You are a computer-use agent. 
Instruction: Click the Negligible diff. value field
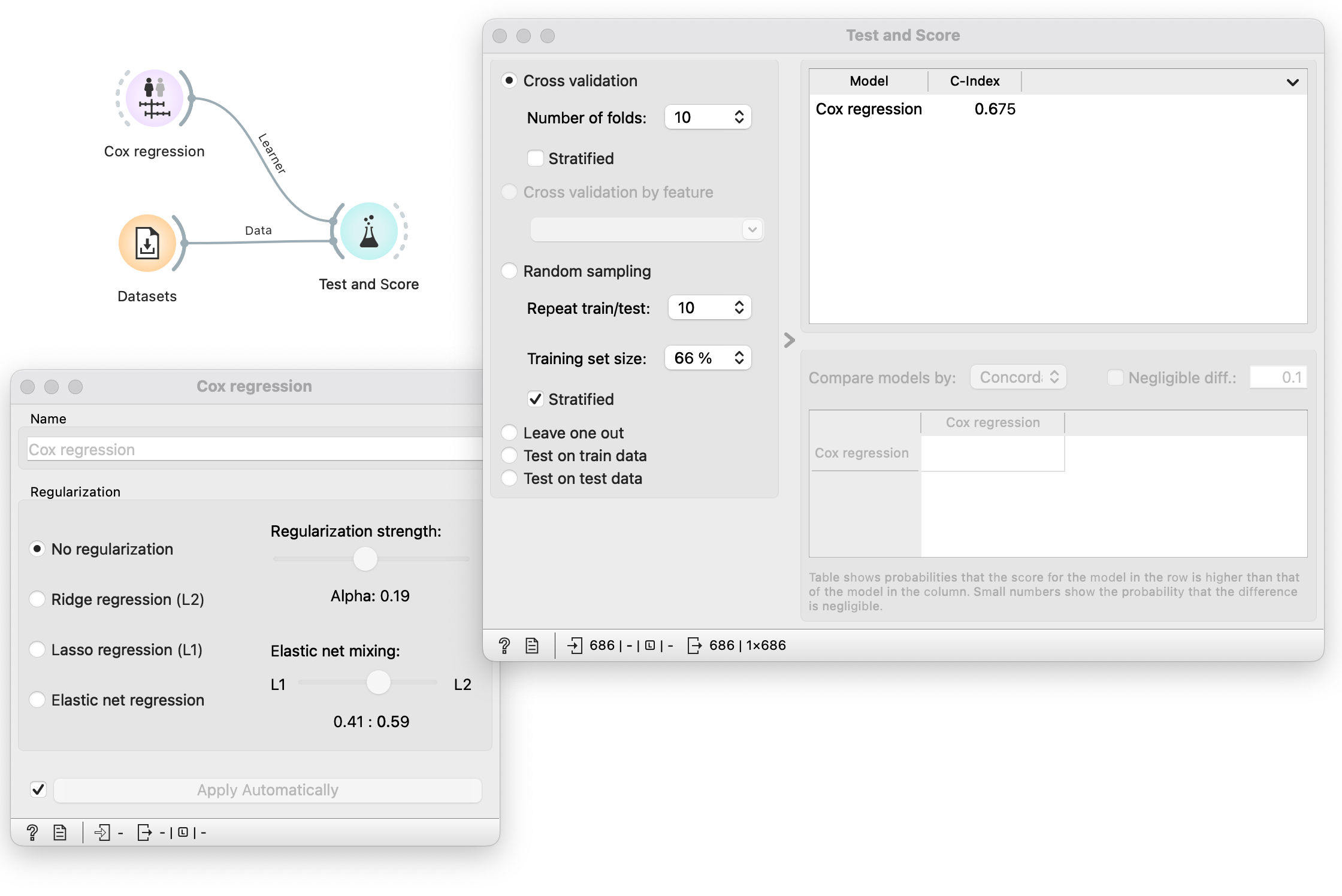click(1278, 377)
